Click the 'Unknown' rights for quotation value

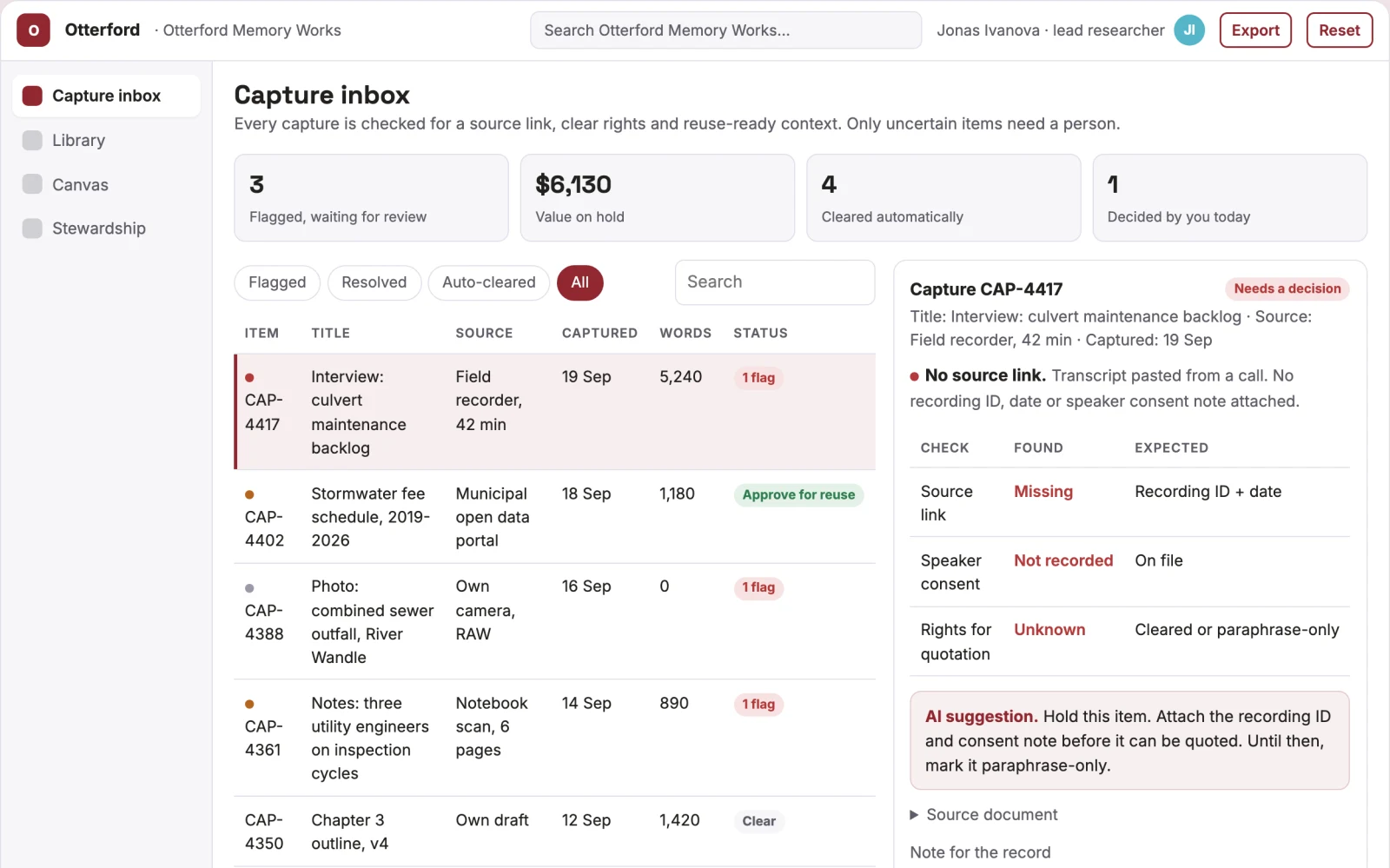(1049, 630)
